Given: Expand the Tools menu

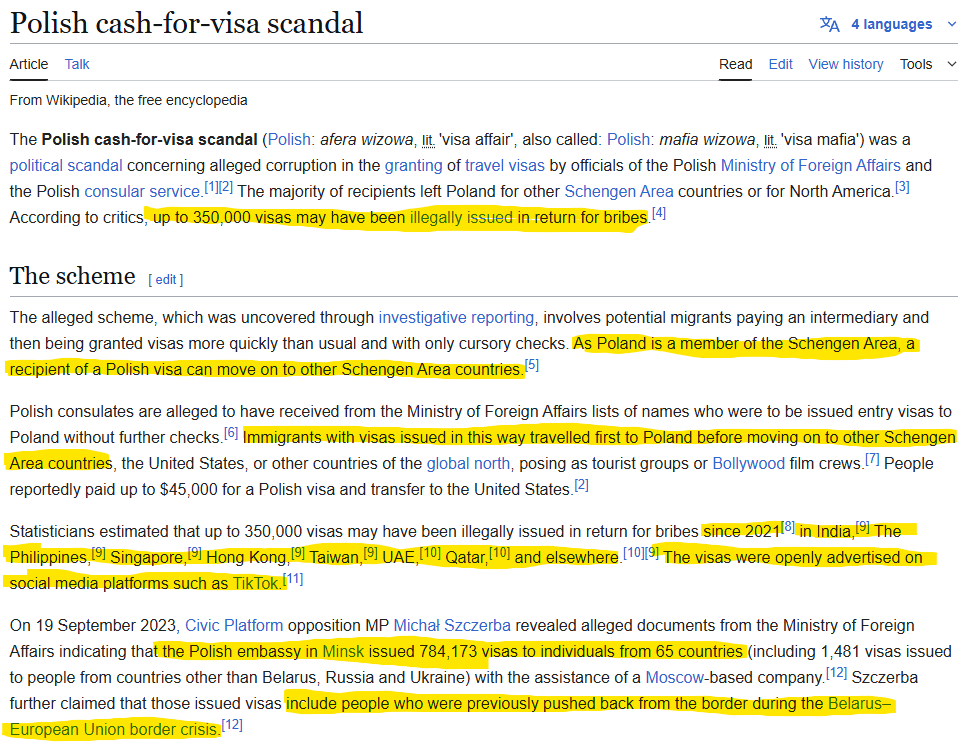Looking at the screenshot, I should point(928,64).
